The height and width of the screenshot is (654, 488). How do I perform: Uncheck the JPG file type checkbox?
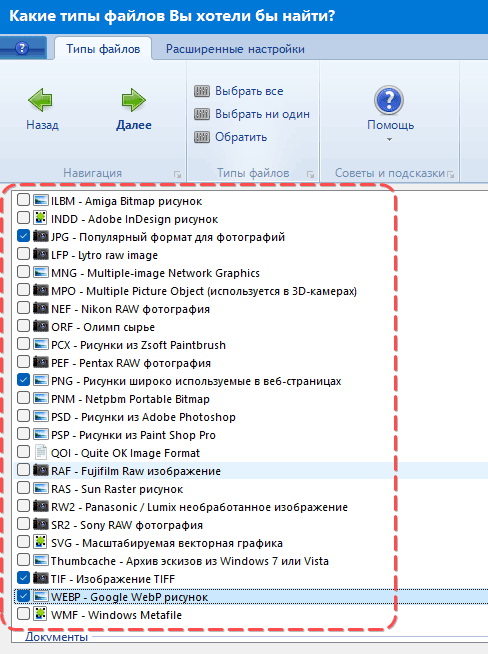23,236
